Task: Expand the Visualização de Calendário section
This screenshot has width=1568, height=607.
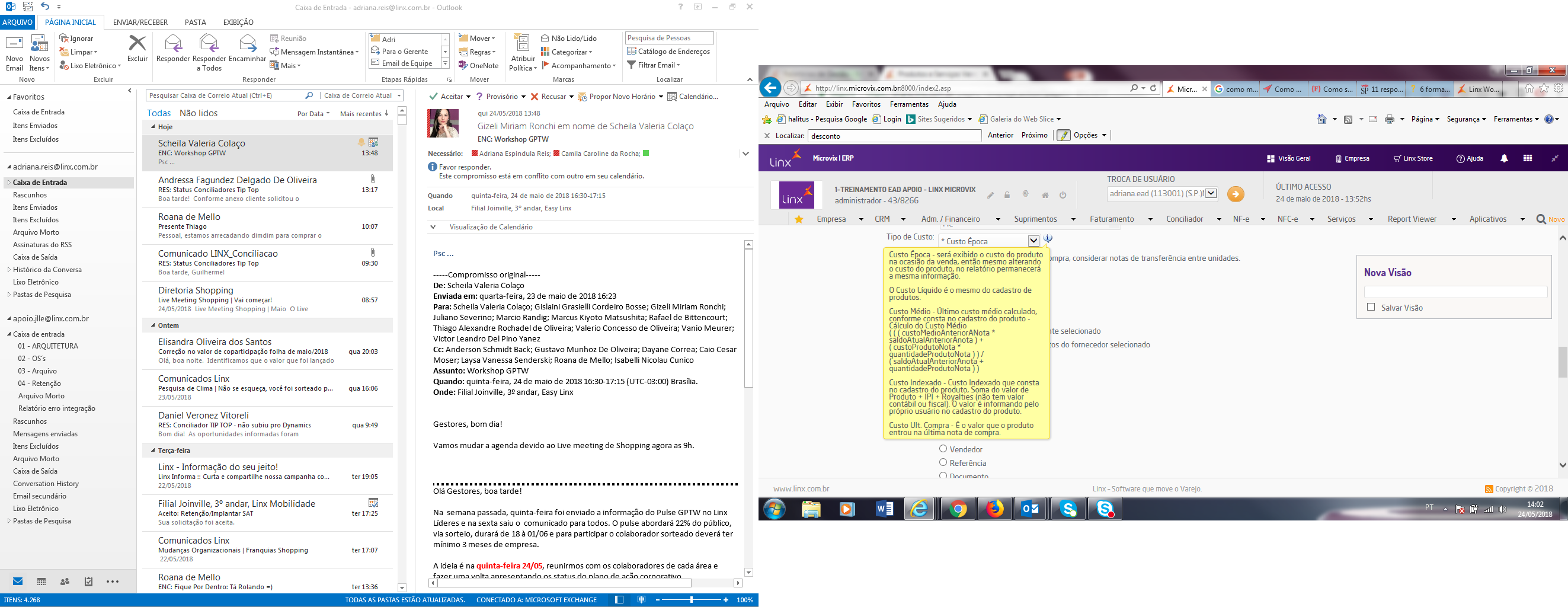Action: pyautogui.click(x=433, y=227)
